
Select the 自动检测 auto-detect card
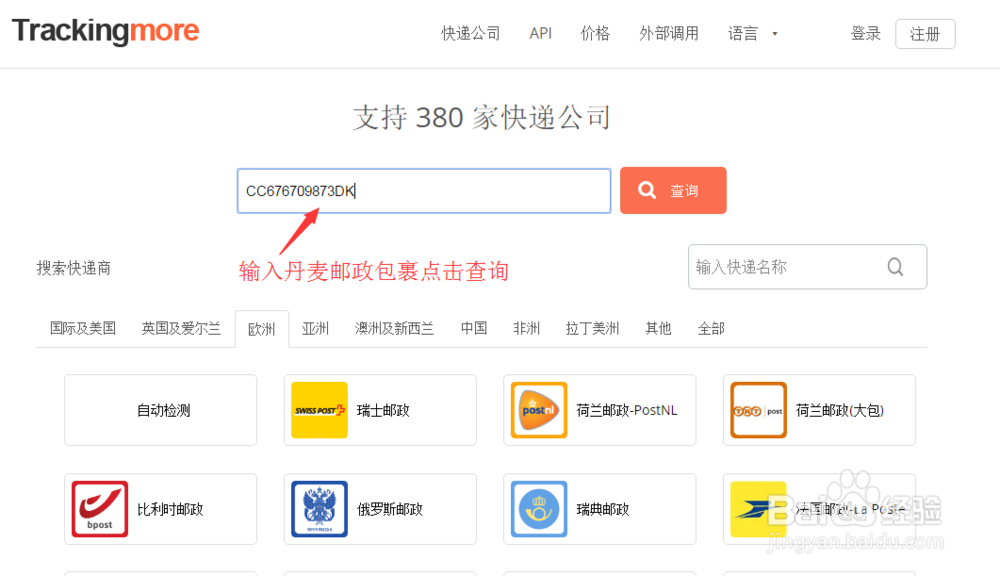(160, 410)
